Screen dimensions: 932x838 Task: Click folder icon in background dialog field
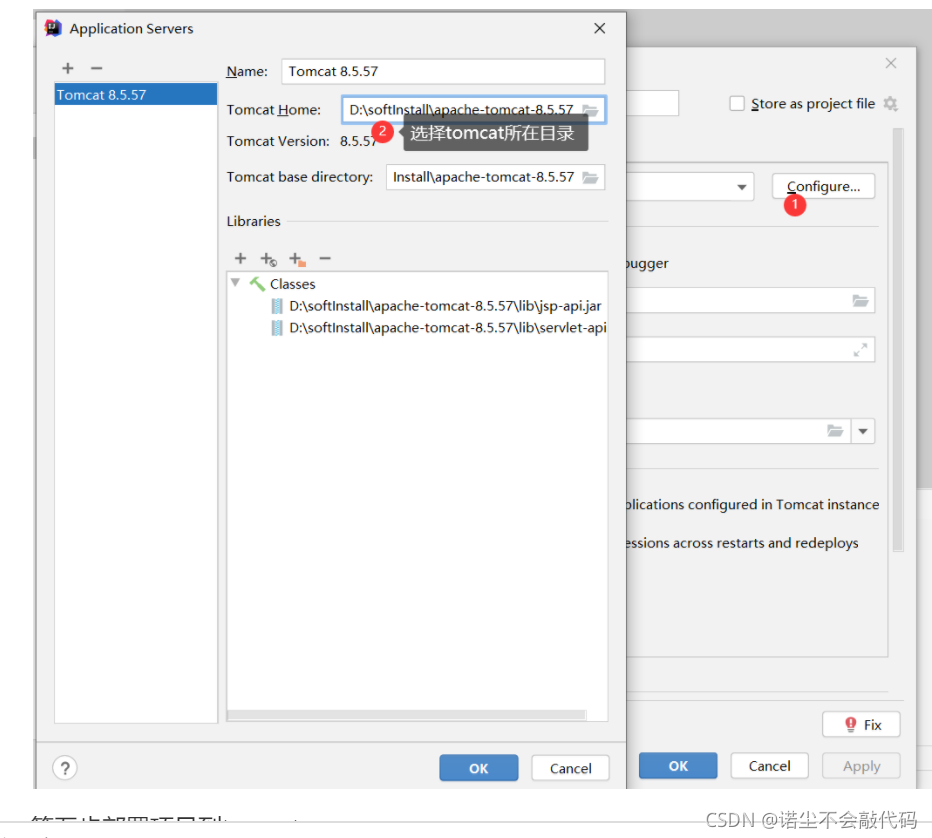point(860,301)
